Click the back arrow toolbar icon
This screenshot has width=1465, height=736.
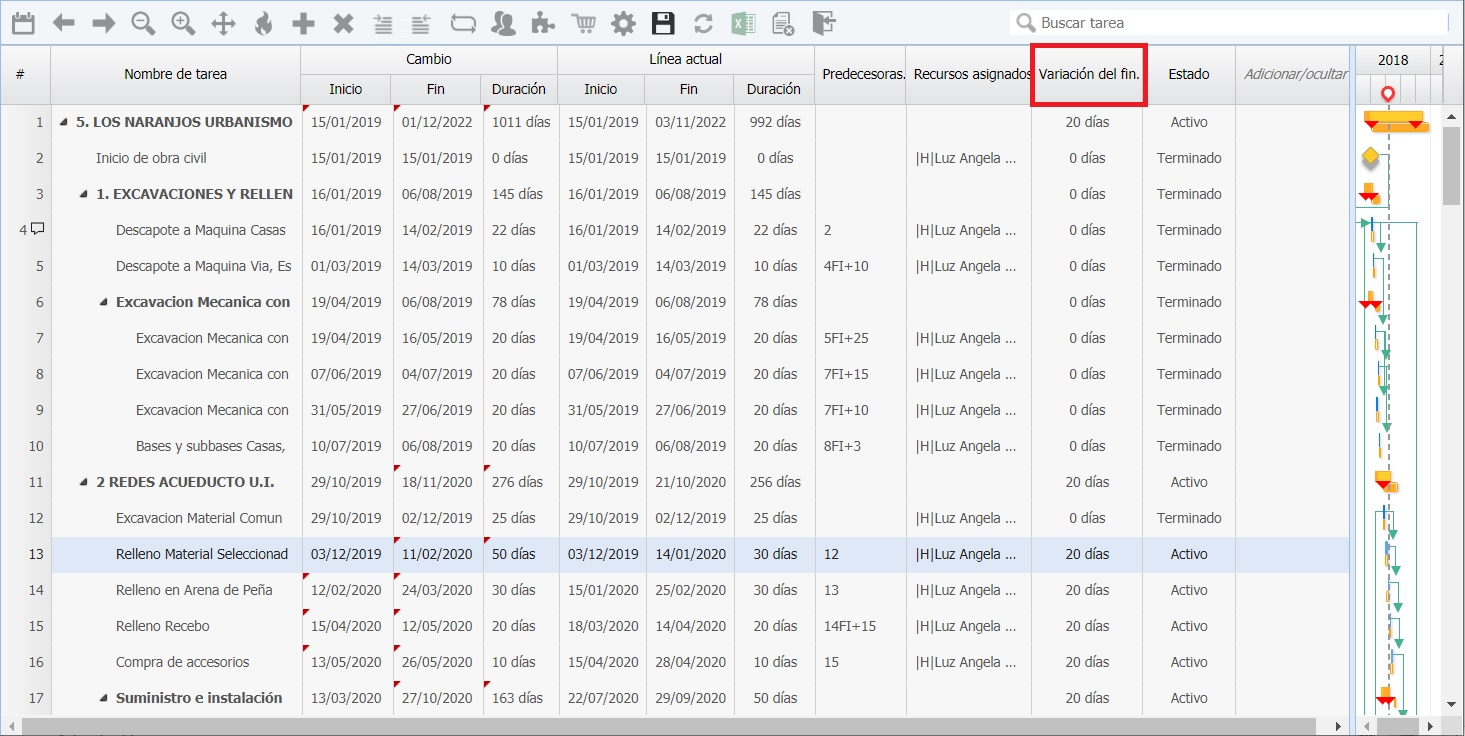(63, 22)
